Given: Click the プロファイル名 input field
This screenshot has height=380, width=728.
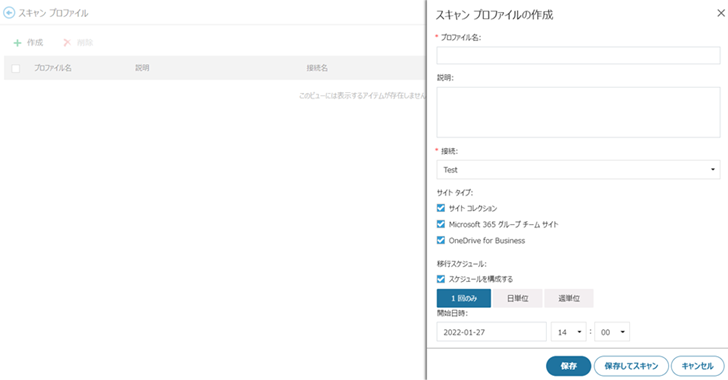Looking at the screenshot, I should point(578,55).
